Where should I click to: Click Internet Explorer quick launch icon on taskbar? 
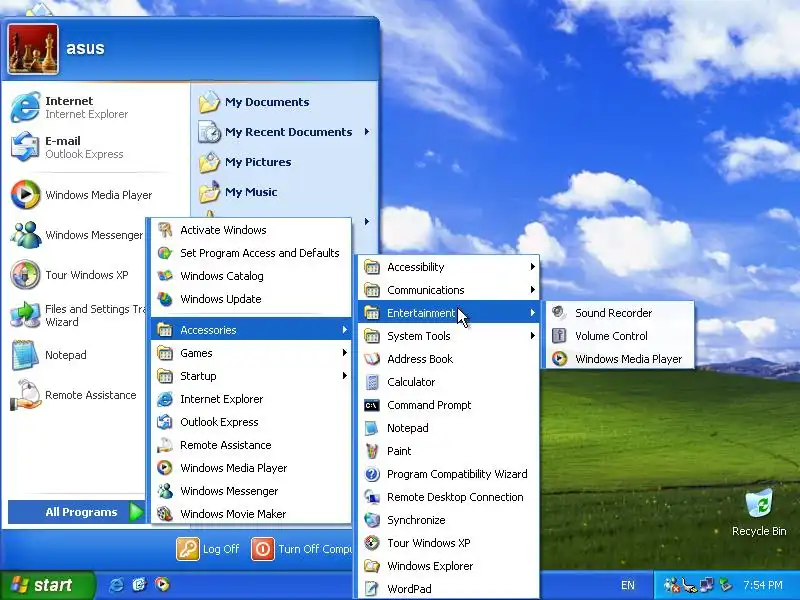(116, 585)
